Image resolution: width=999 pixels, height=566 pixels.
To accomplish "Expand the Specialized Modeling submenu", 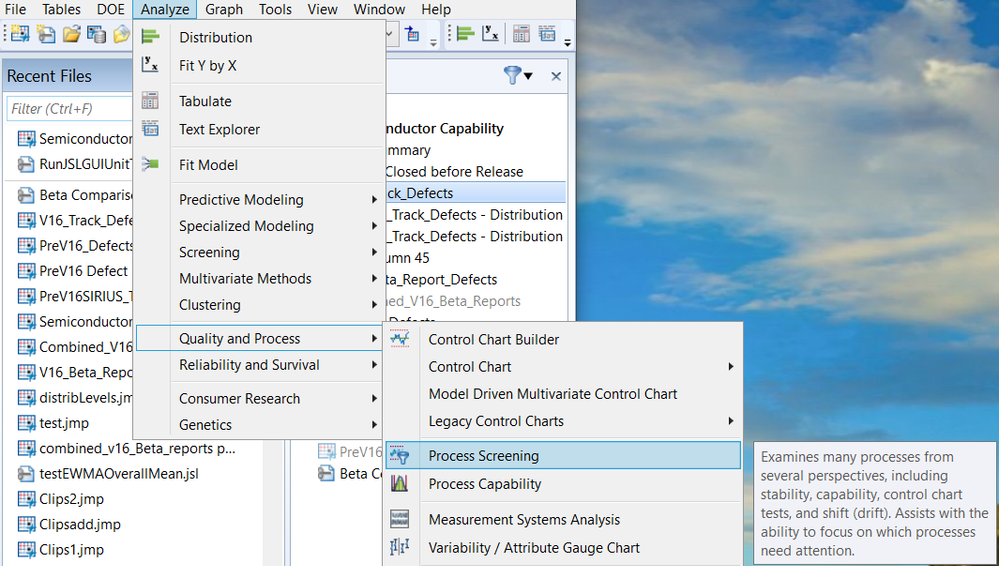I will (375, 226).
